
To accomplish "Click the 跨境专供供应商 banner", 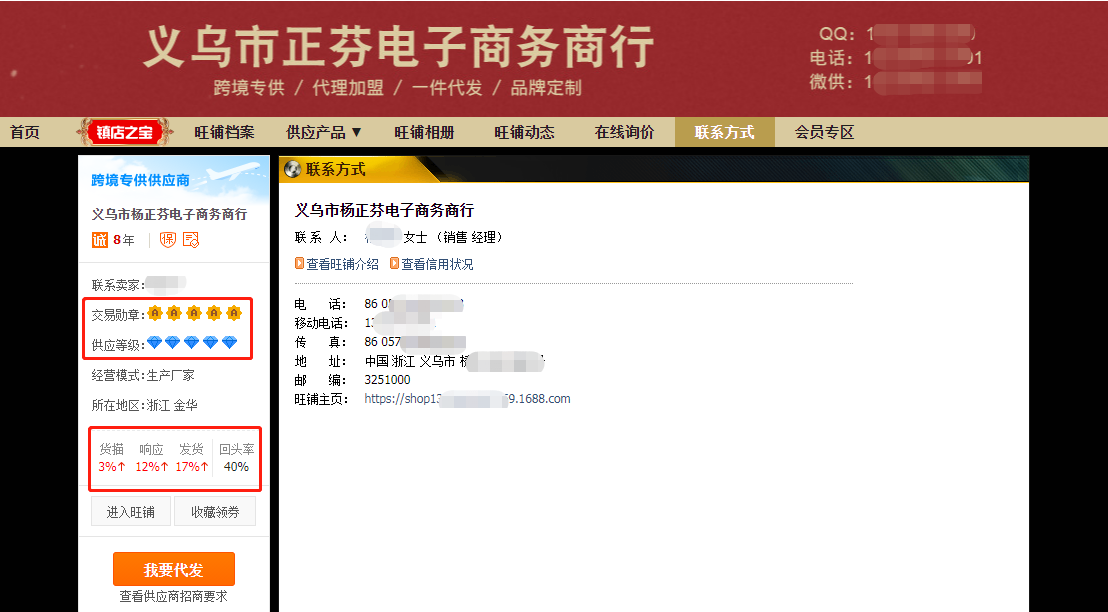I will pyautogui.click(x=174, y=180).
